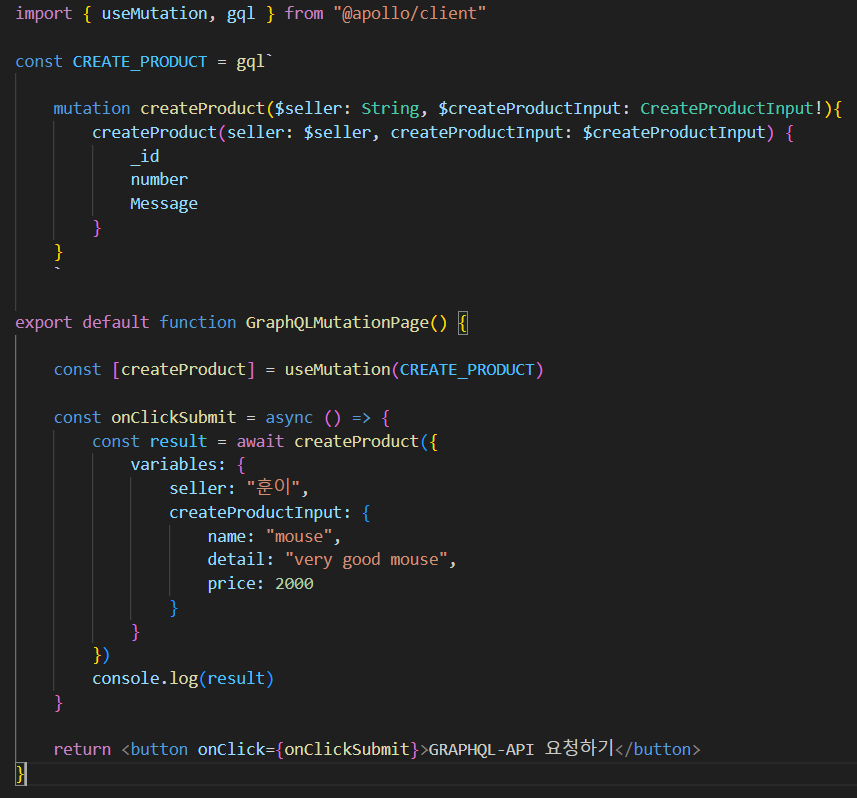
Task: Click the function keyword
Action: (x=198, y=322)
